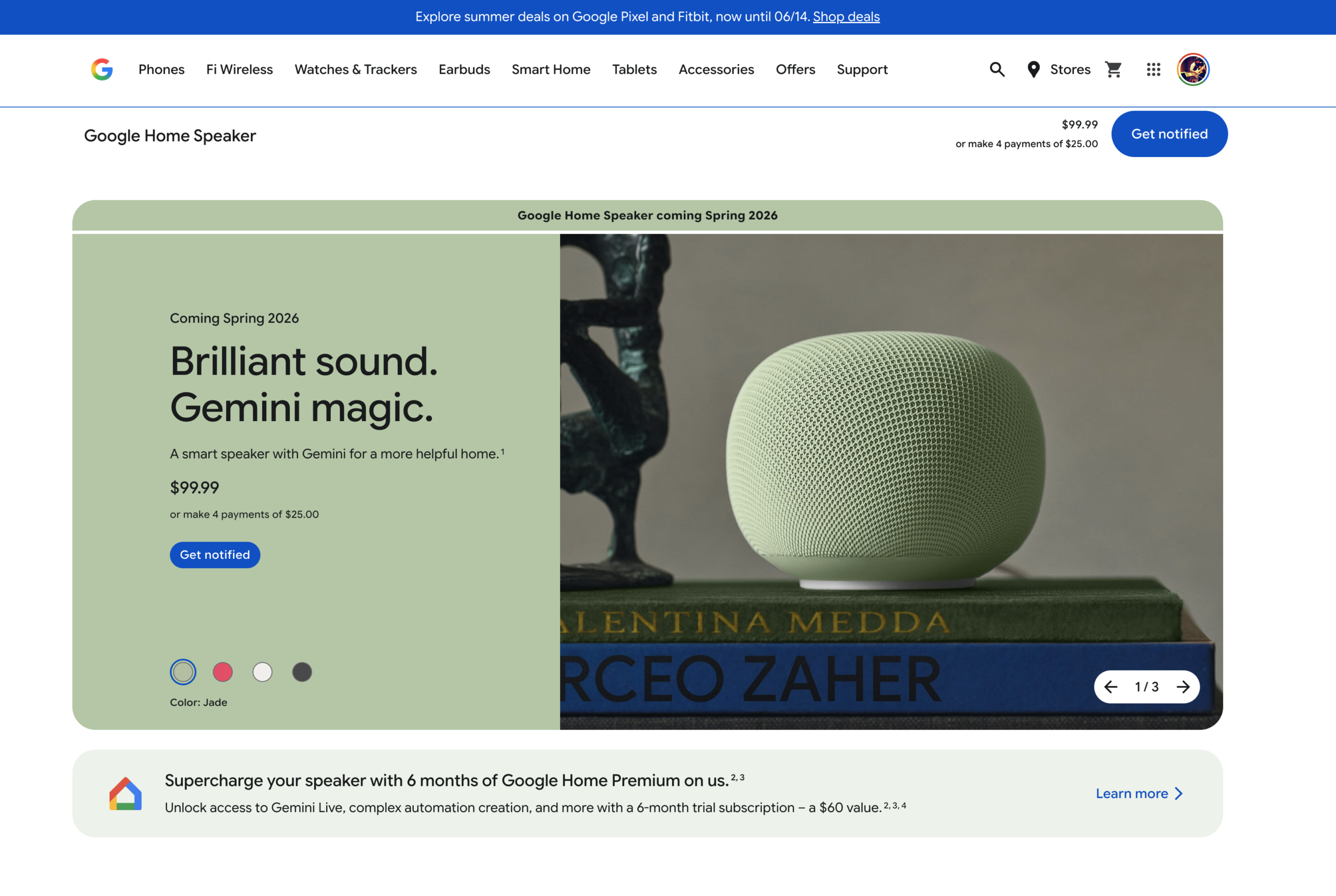1336x896 pixels.
Task: Open the search magnifier icon
Action: [x=997, y=69]
